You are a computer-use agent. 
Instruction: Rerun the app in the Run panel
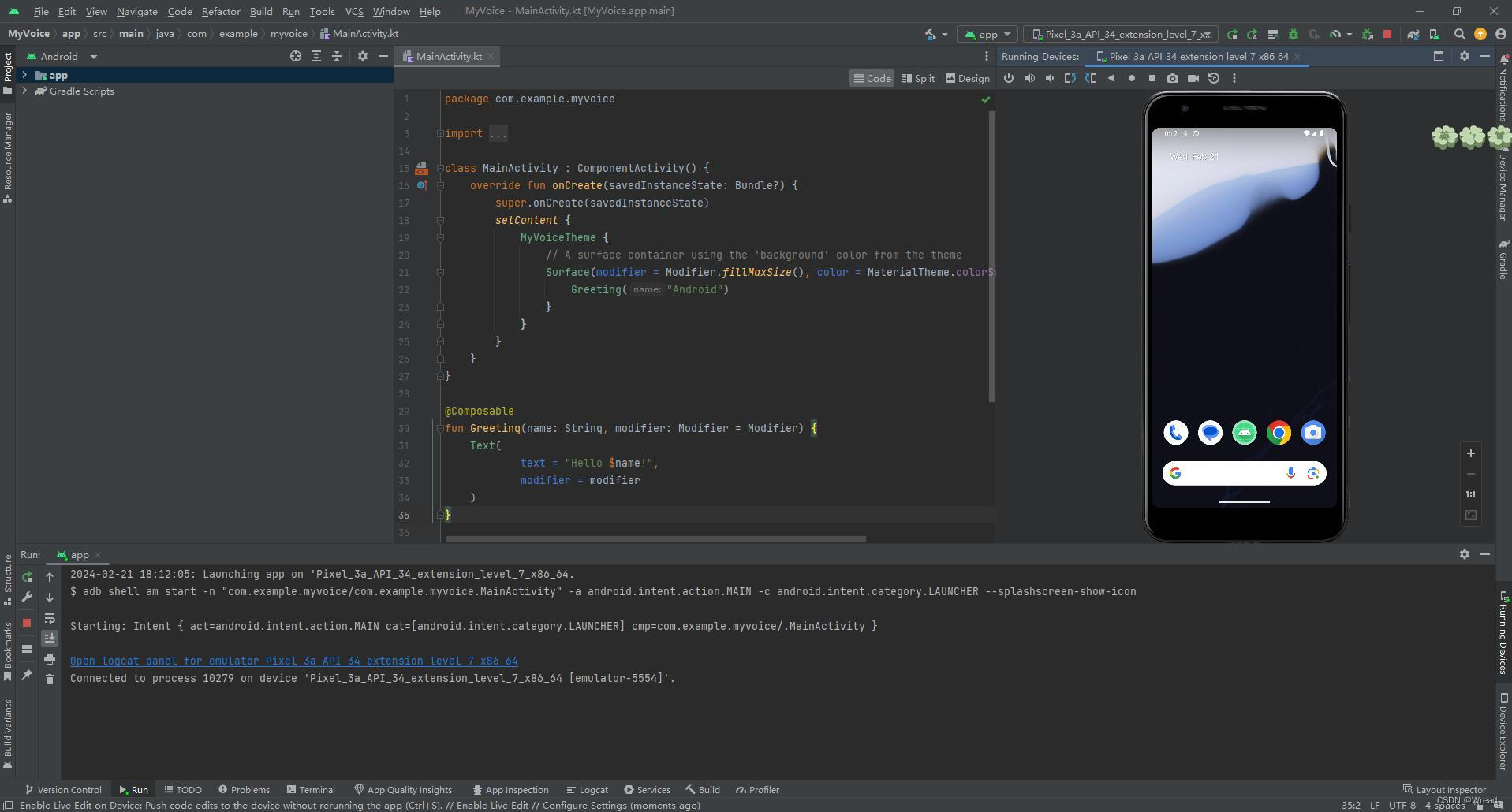(x=27, y=577)
